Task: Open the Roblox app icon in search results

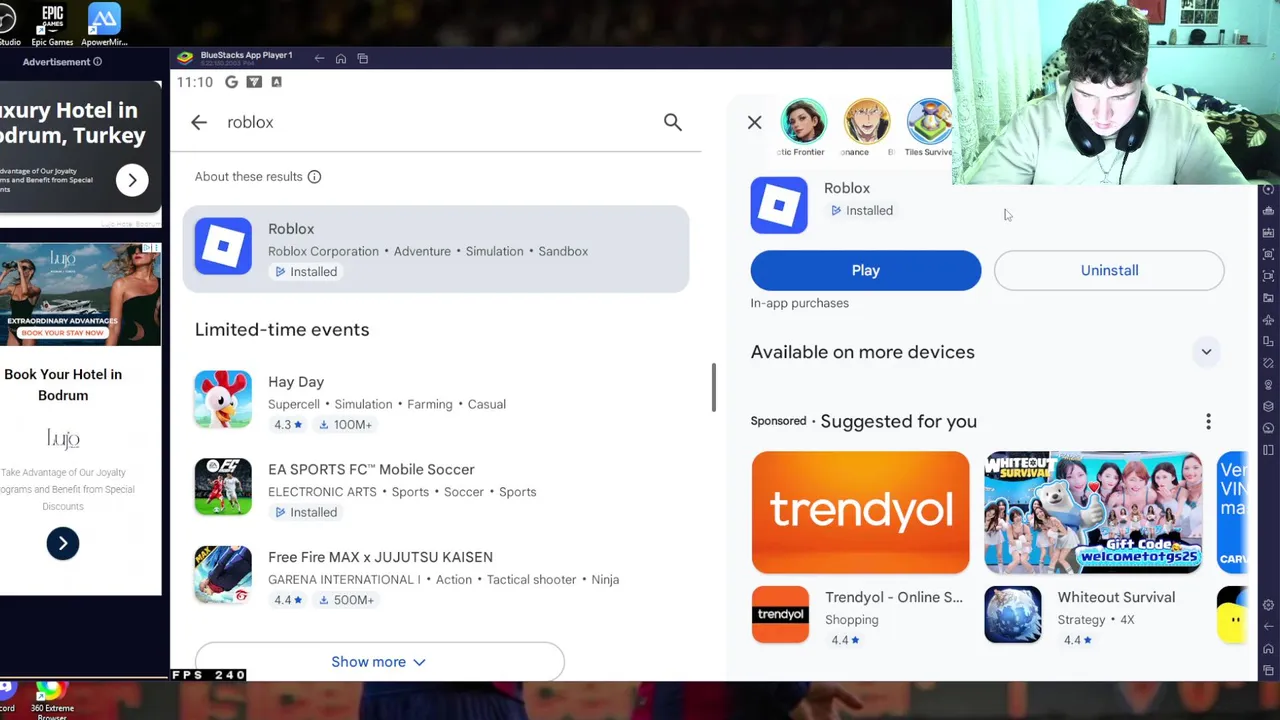Action: pos(223,245)
